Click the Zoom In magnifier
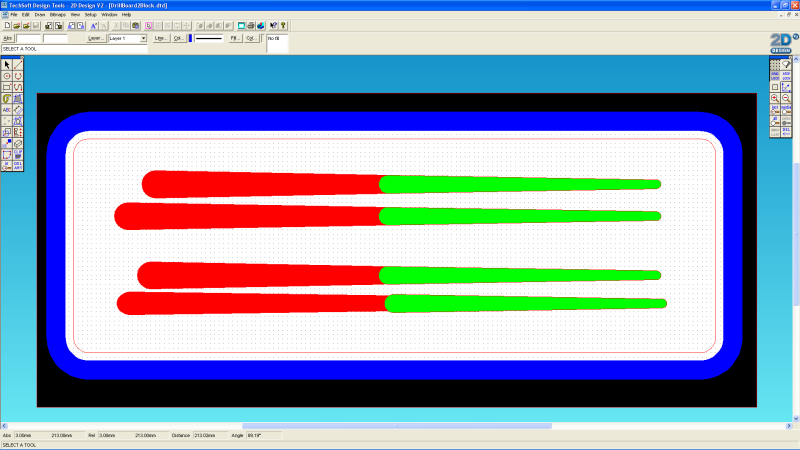Screen dimensions: 800x450 (x=775, y=98)
